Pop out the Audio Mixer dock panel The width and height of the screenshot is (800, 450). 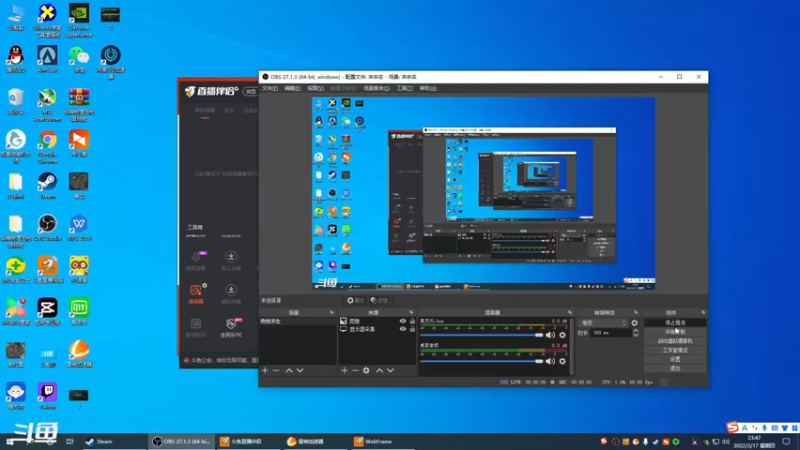(x=570, y=312)
